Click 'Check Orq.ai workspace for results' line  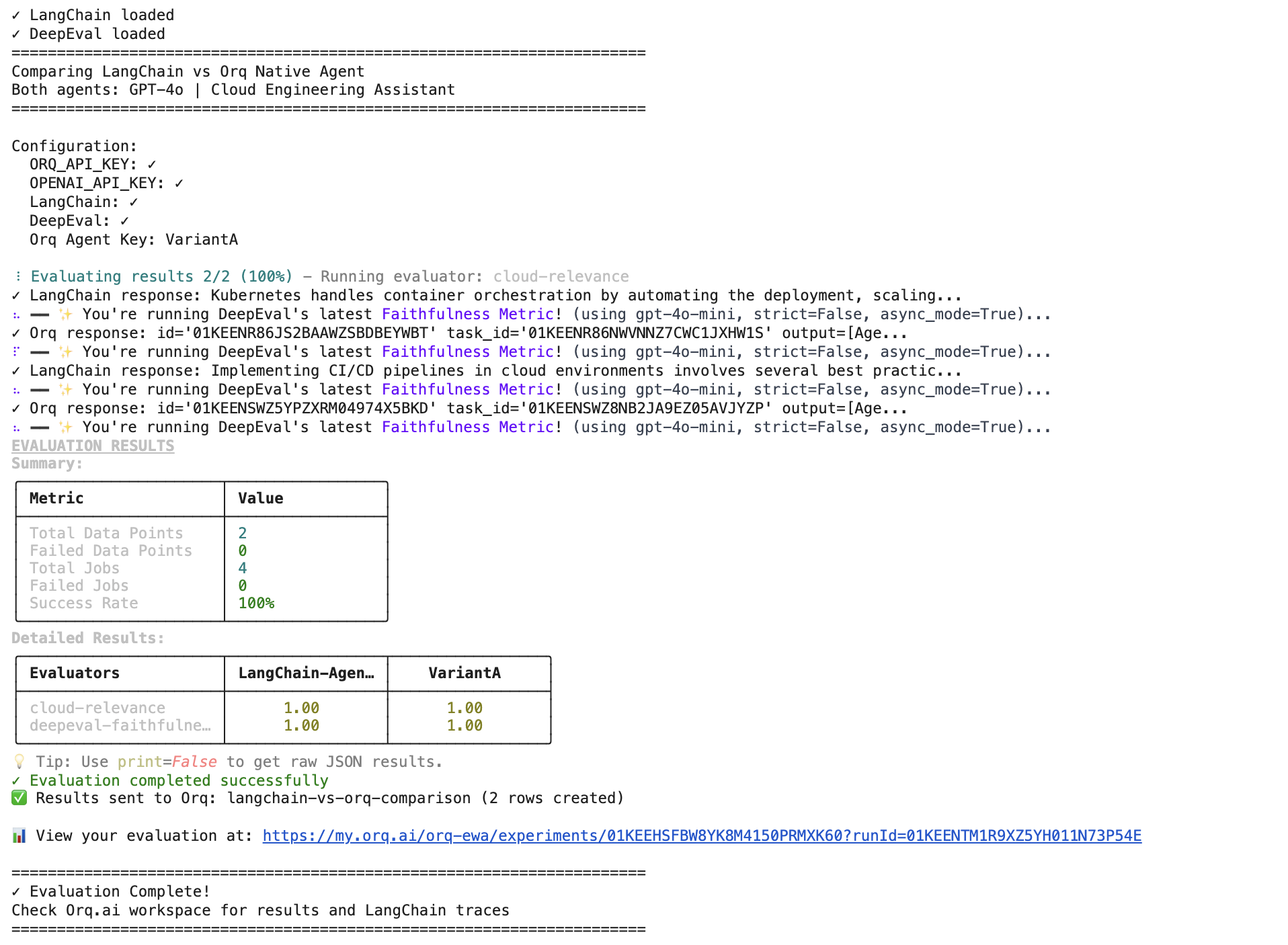pyautogui.click(x=261, y=910)
